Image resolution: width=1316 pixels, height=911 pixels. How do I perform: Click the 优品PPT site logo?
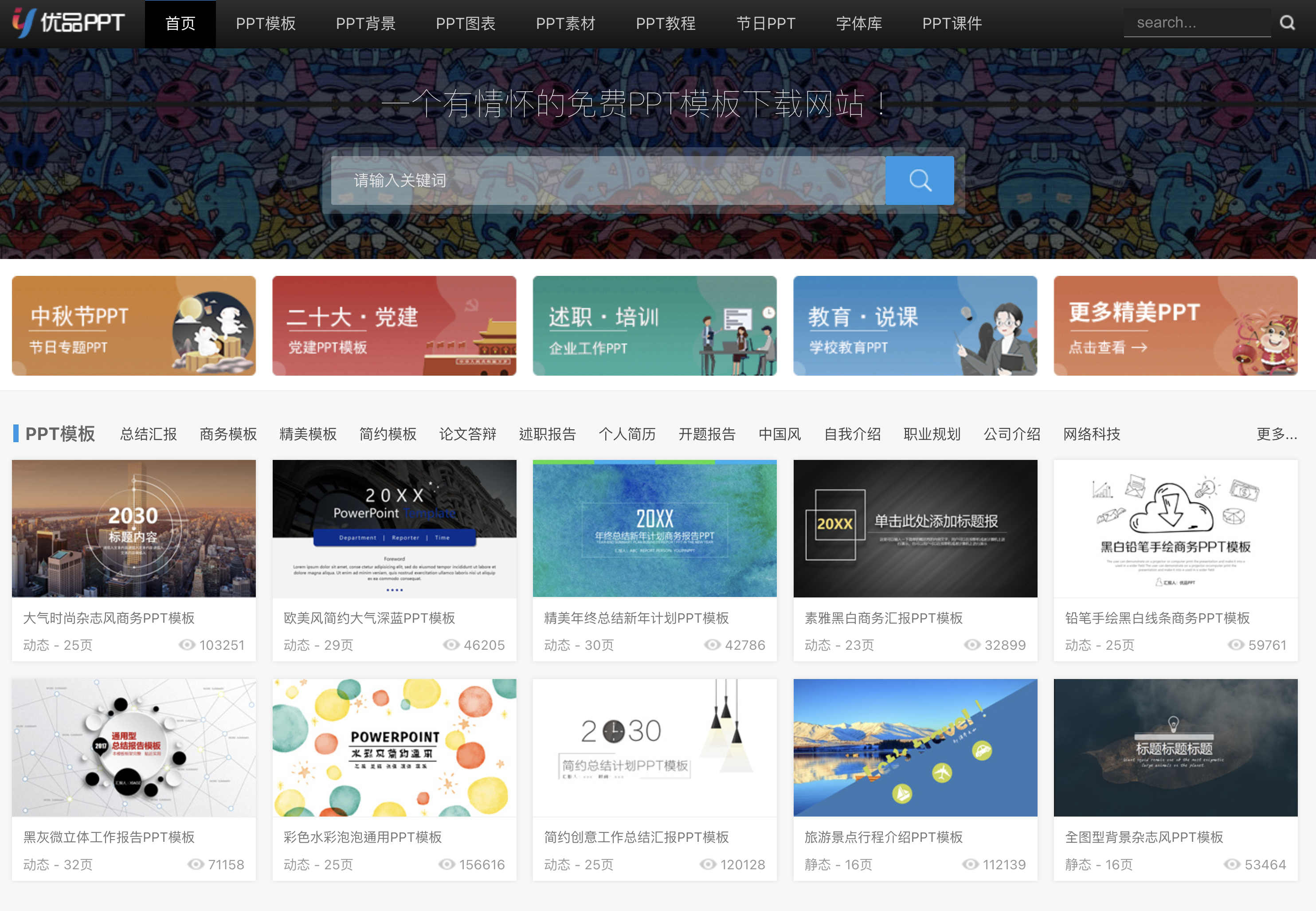click(x=68, y=23)
